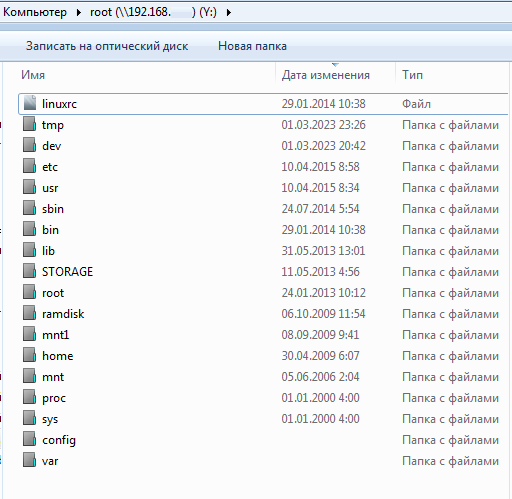Click the var folder icon
The width and height of the screenshot is (512, 499).
click(30, 460)
